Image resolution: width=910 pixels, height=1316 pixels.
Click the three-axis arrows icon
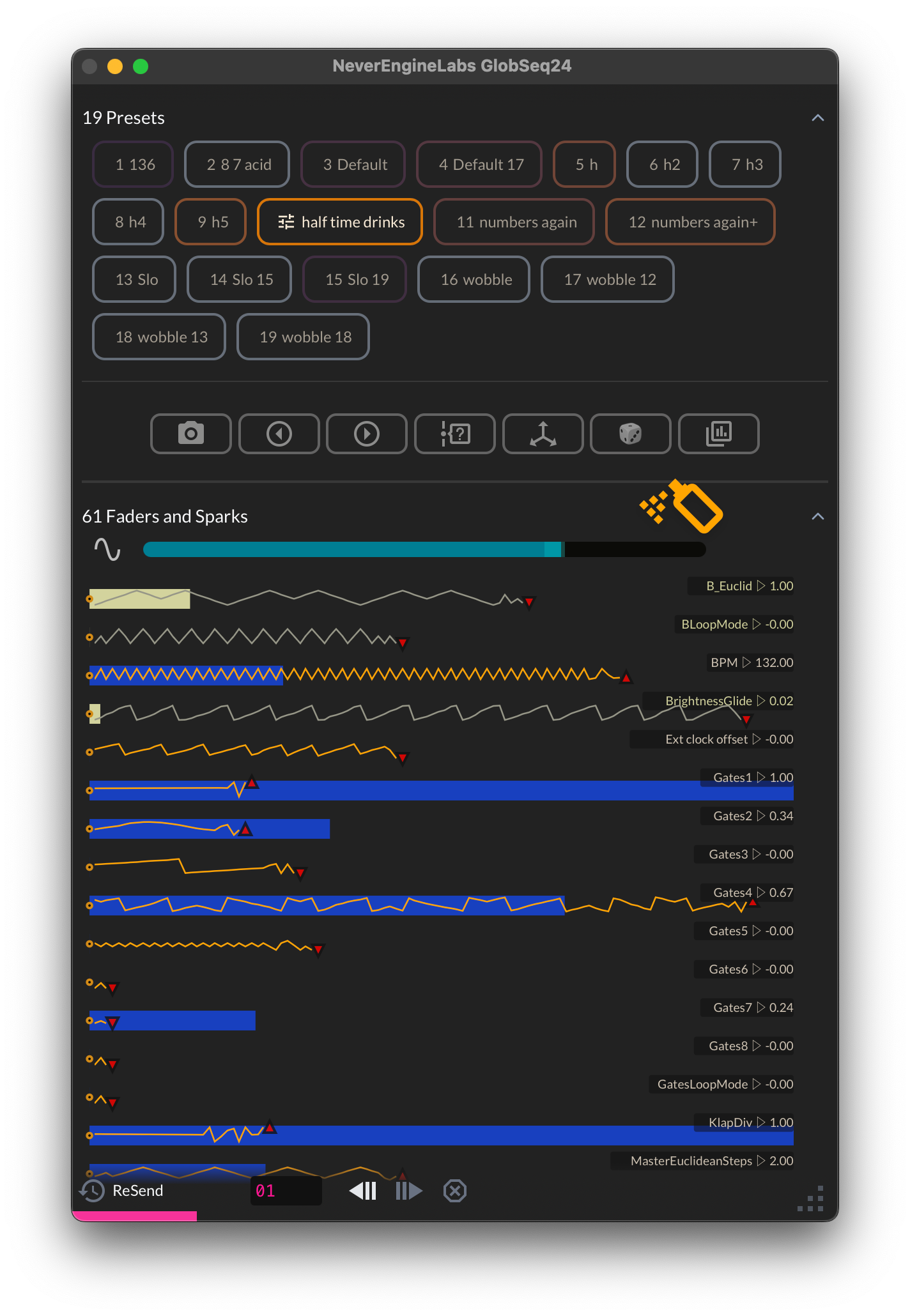543,434
